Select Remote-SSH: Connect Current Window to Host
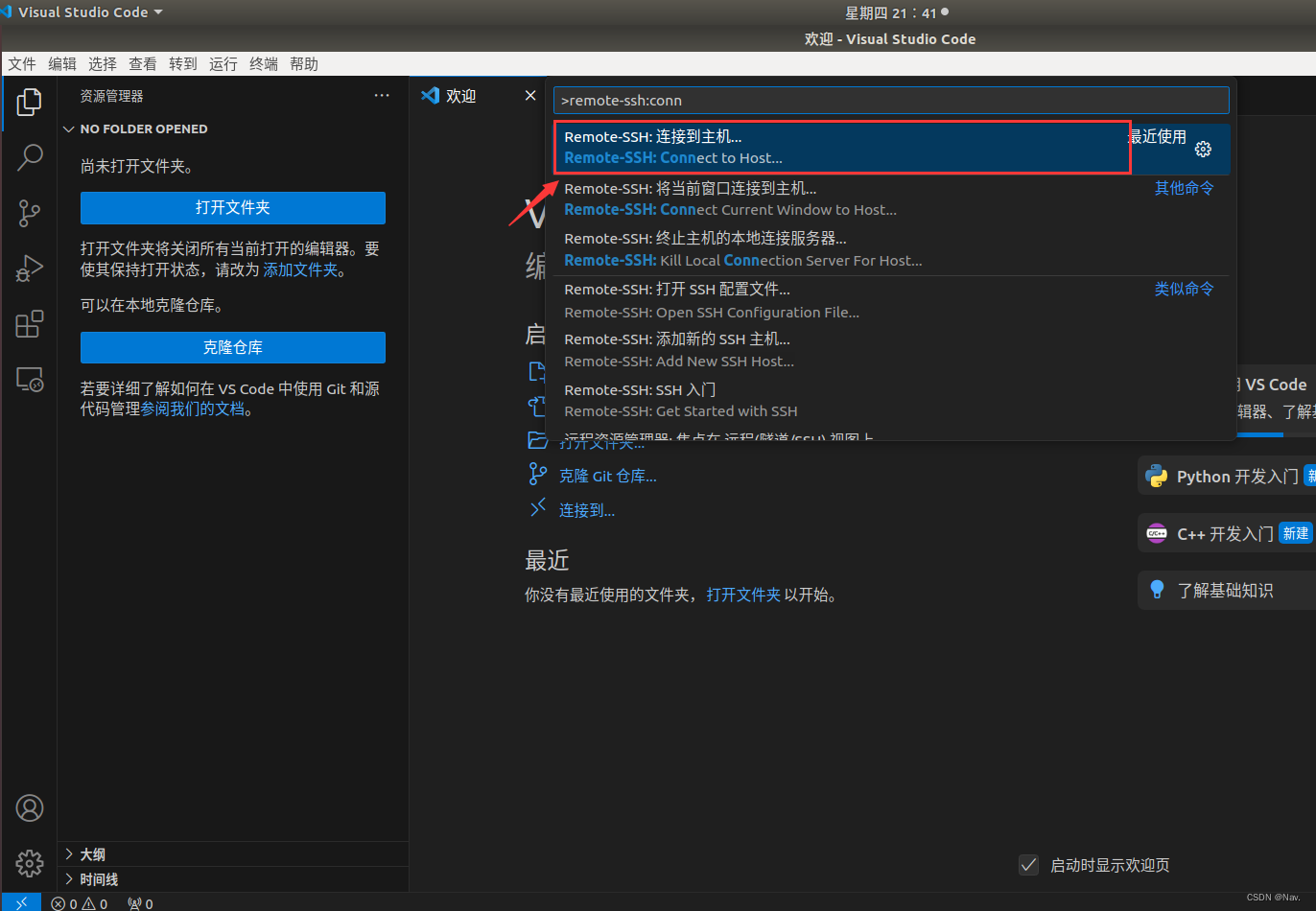The height and width of the screenshot is (911, 1316). coord(892,199)
